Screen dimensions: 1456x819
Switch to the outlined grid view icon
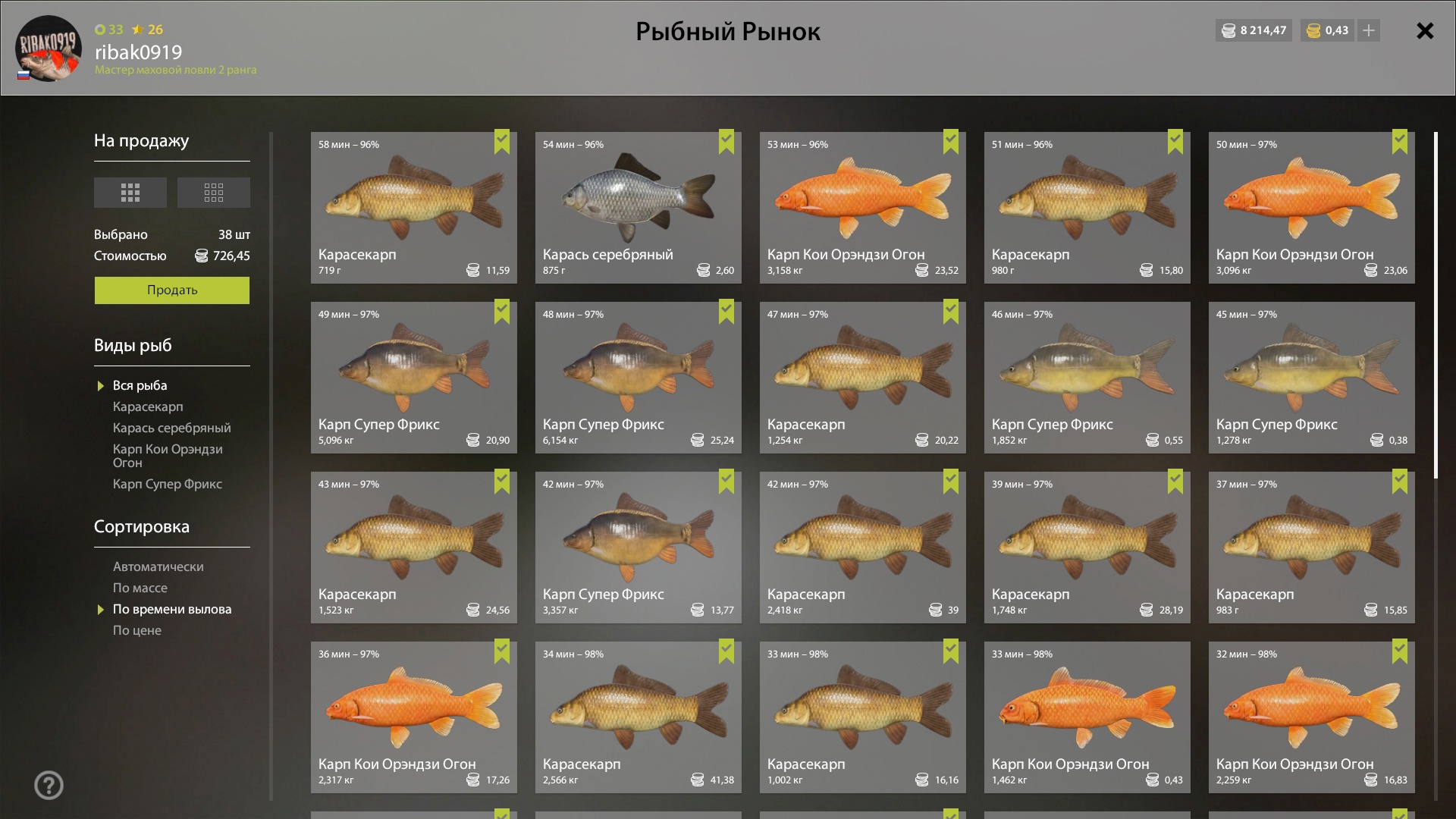tap(214, 193)
